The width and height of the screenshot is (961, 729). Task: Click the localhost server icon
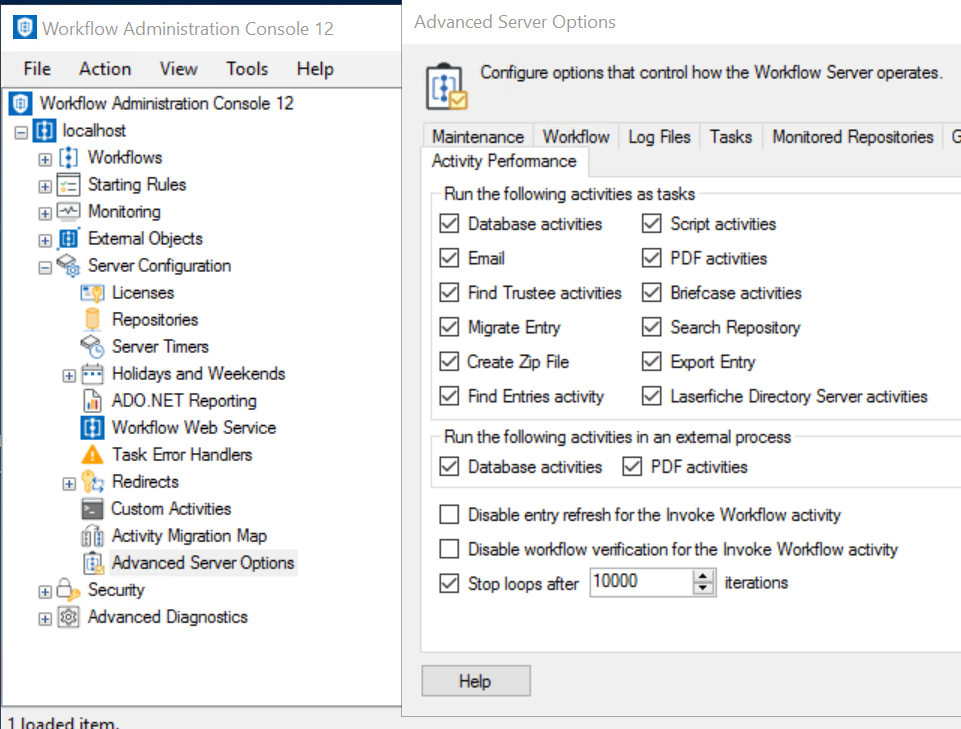45,131
